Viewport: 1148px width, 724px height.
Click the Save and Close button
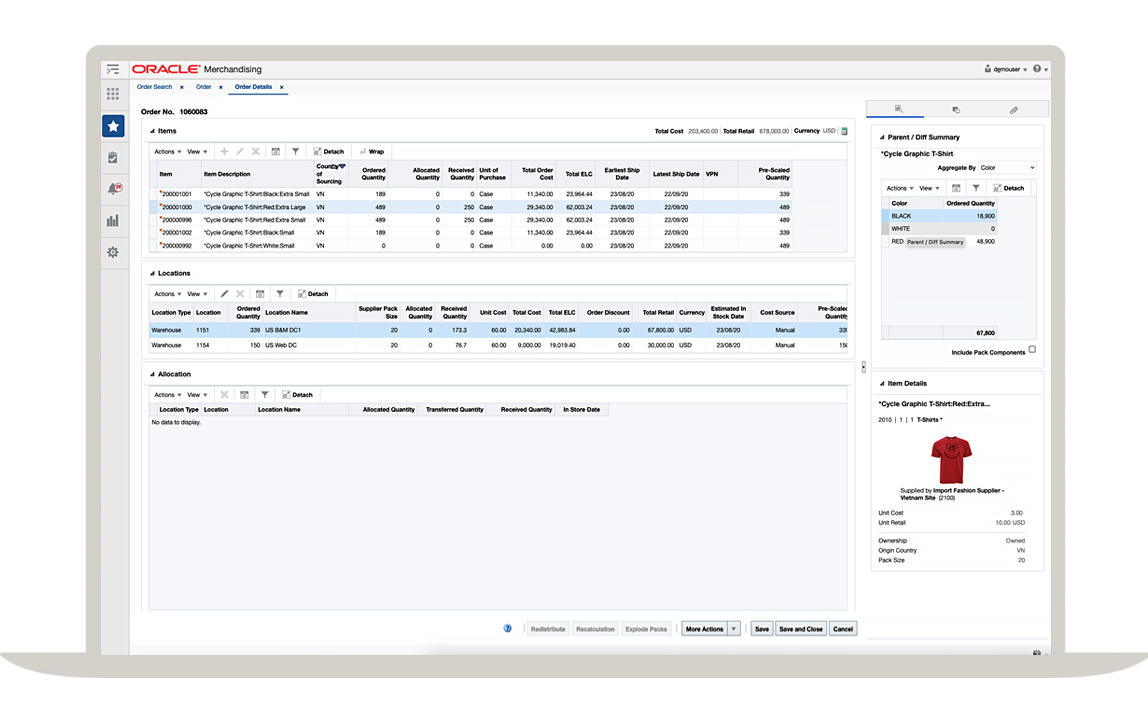[x=800, y=628]
